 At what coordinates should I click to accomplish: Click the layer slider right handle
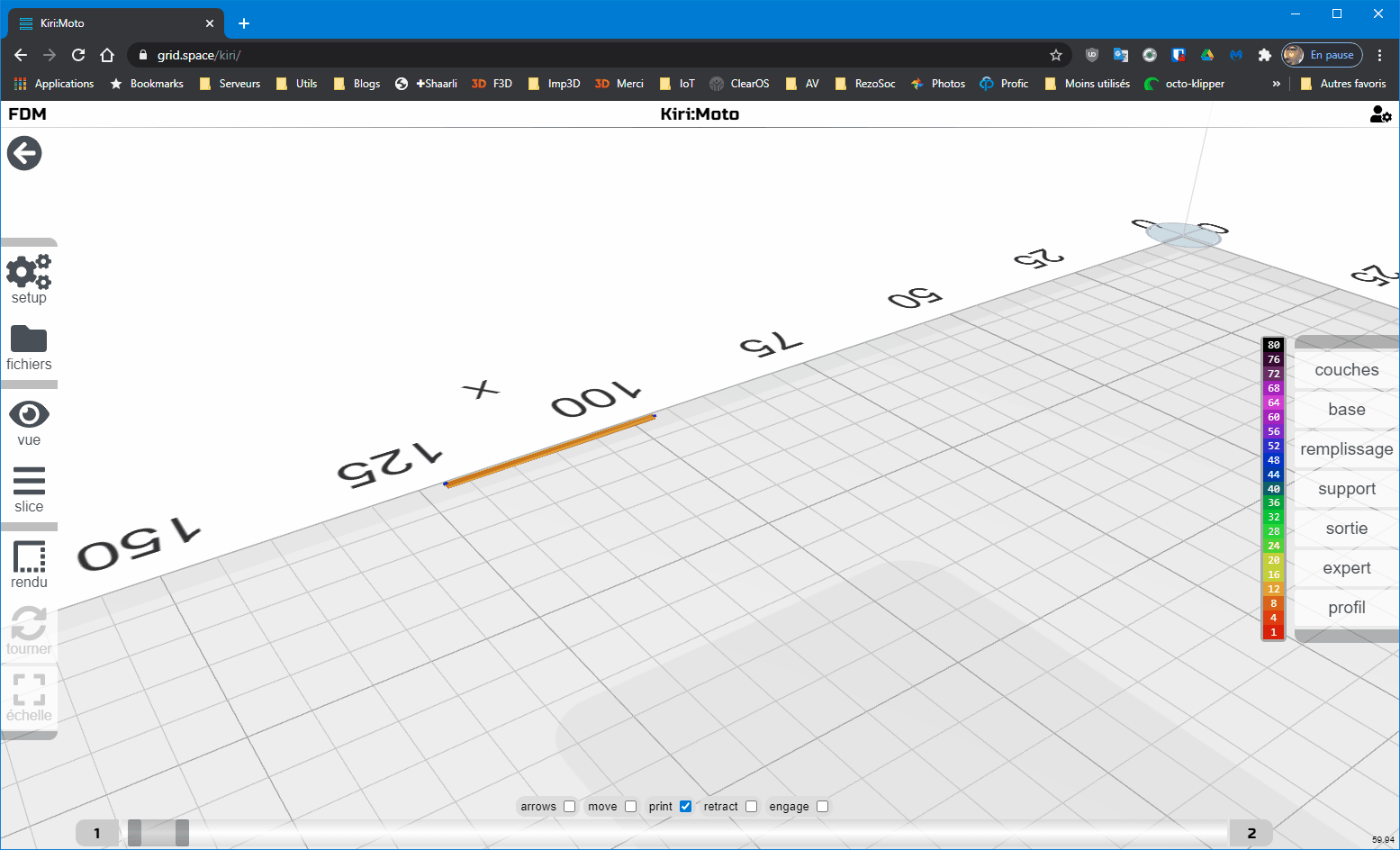click(182, 833)
